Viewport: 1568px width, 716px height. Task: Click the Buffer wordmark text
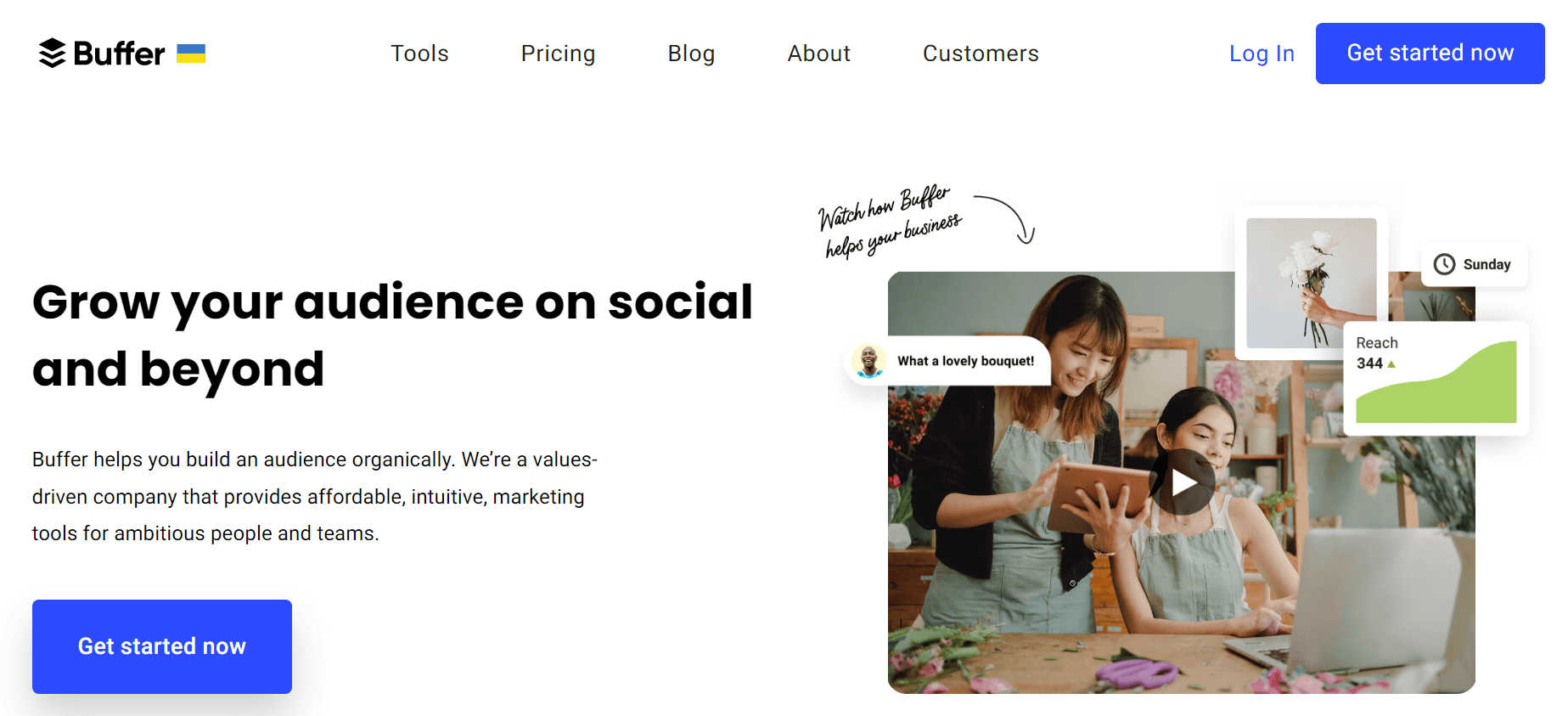coord(119,54)
